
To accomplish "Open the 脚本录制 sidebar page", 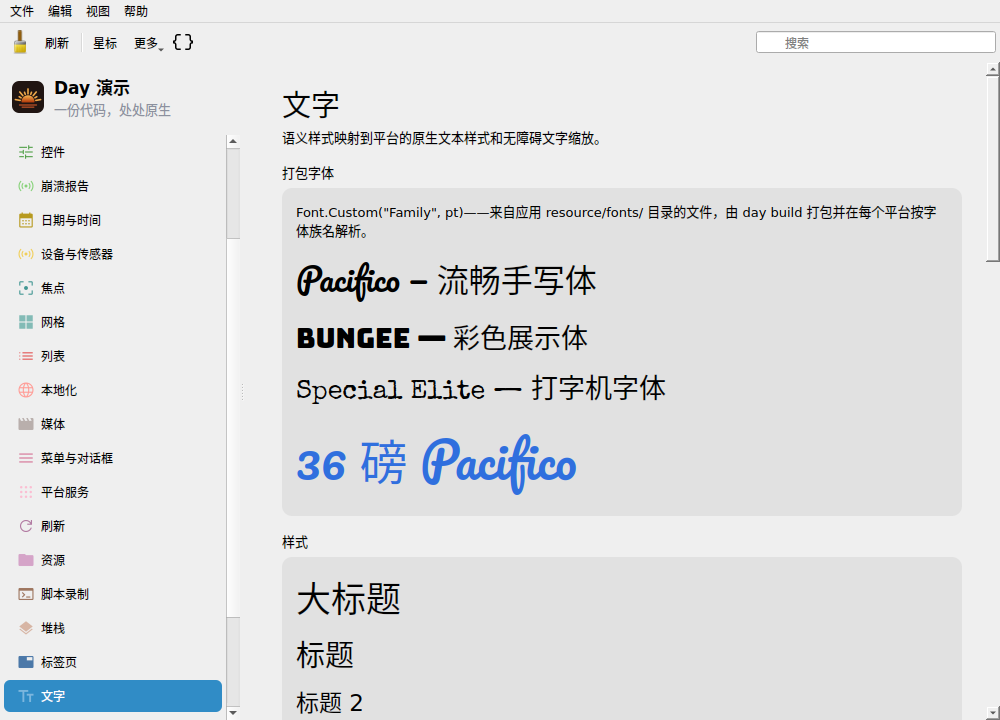I will click(x=113, y=594).
